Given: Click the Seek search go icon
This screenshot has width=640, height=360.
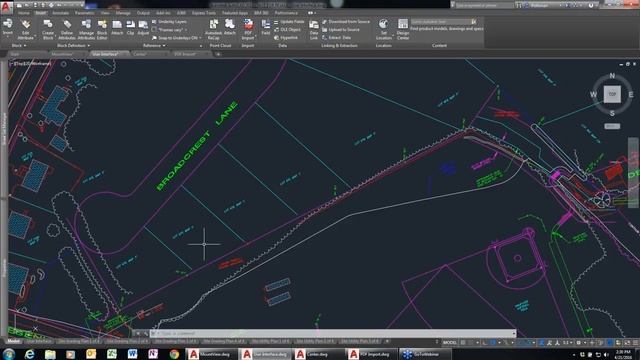Looking at the screenshot, I should (x=473, y=22).
